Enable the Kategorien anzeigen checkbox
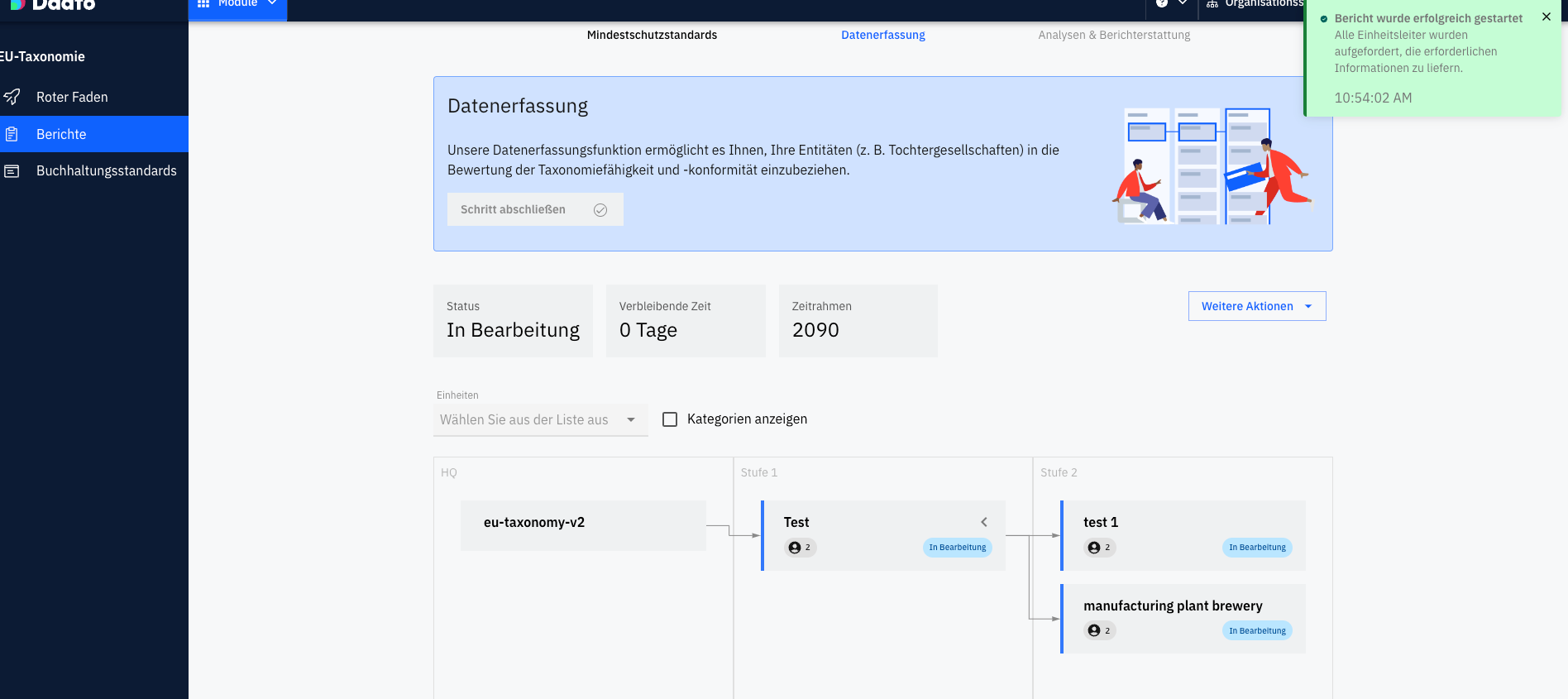Screen dimensions: 1568x699 [670, 419]
